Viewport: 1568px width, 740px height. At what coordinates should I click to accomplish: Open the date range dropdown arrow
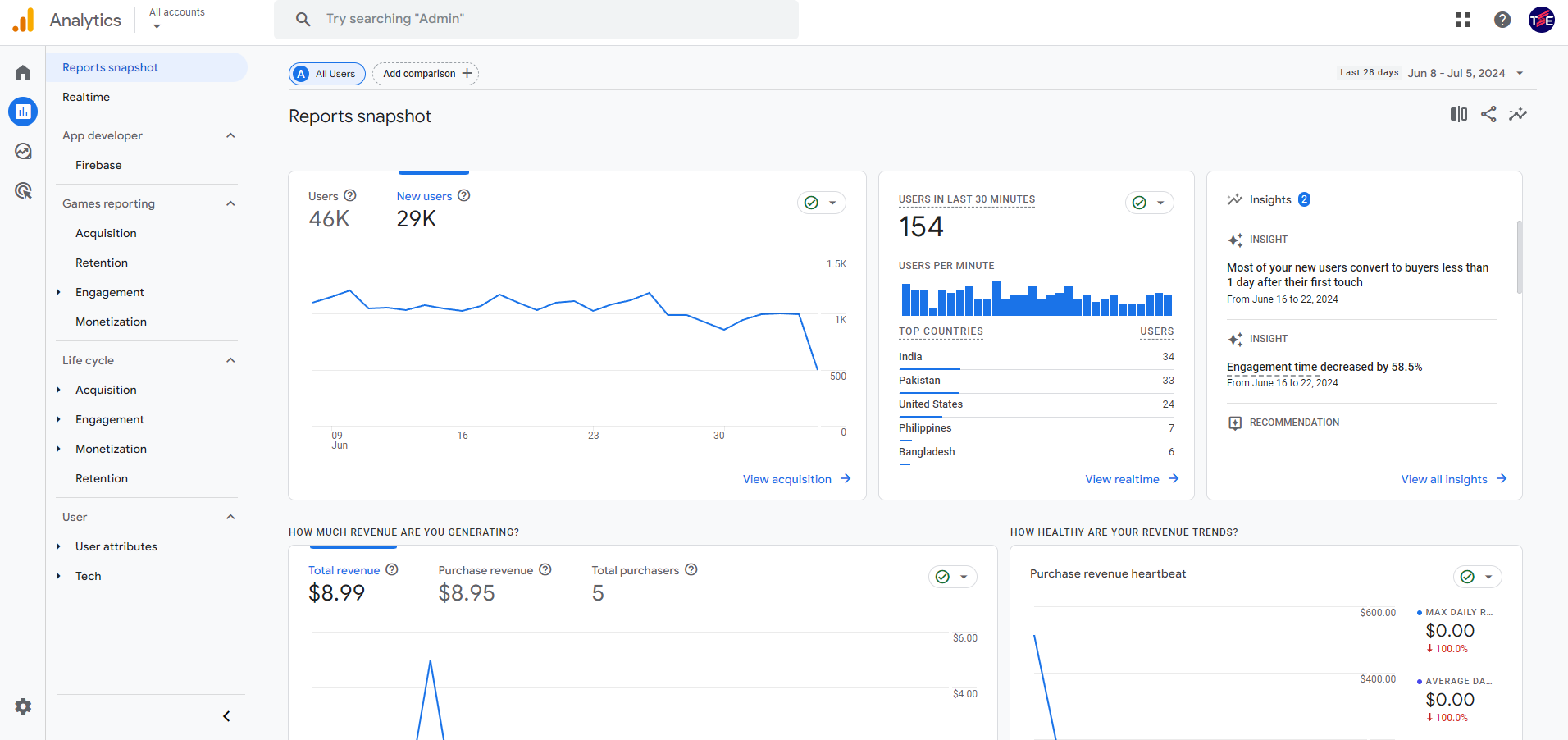point(1520,73)
